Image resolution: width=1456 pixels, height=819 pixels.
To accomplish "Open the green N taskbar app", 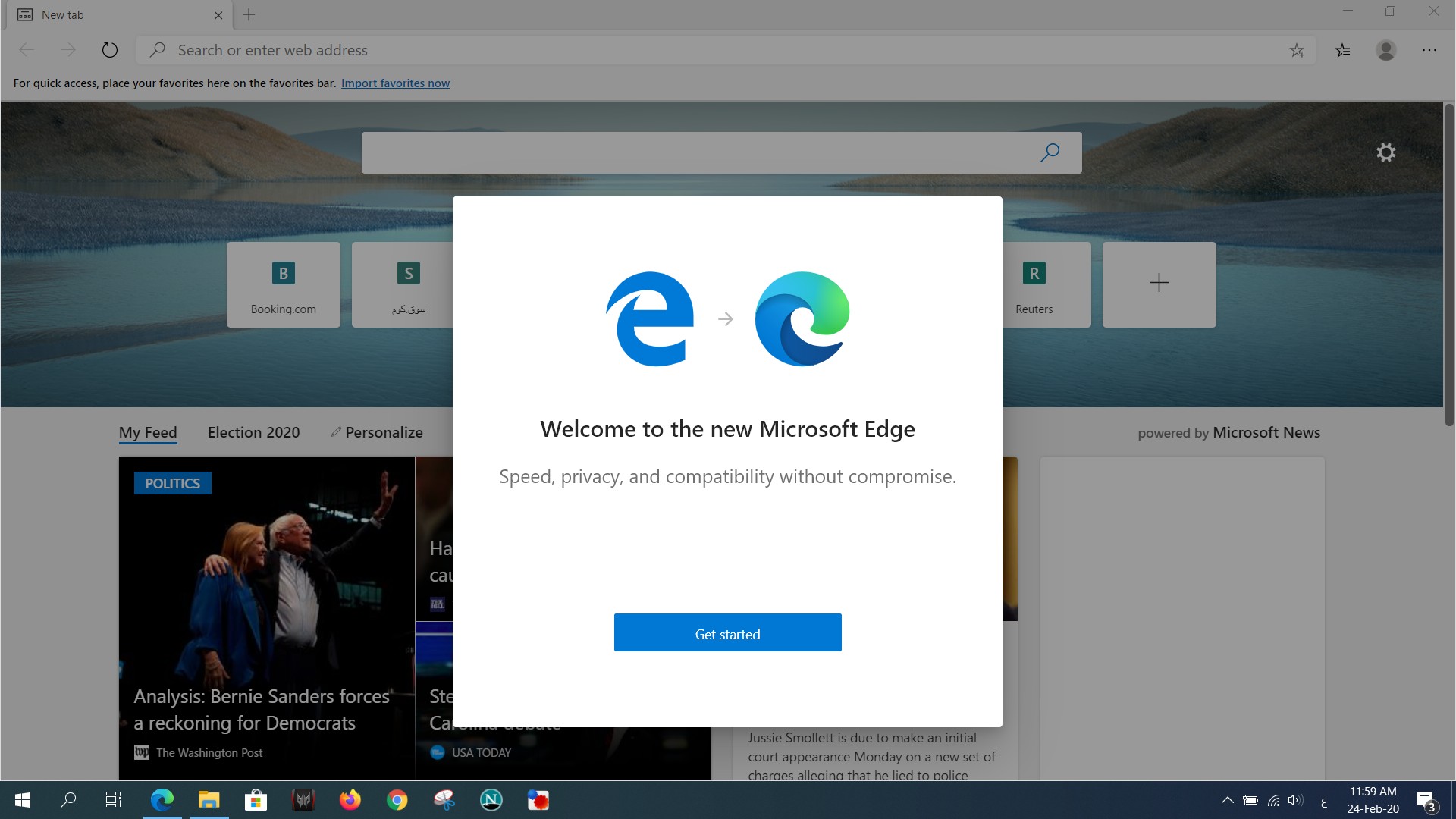I will [491, 800].
